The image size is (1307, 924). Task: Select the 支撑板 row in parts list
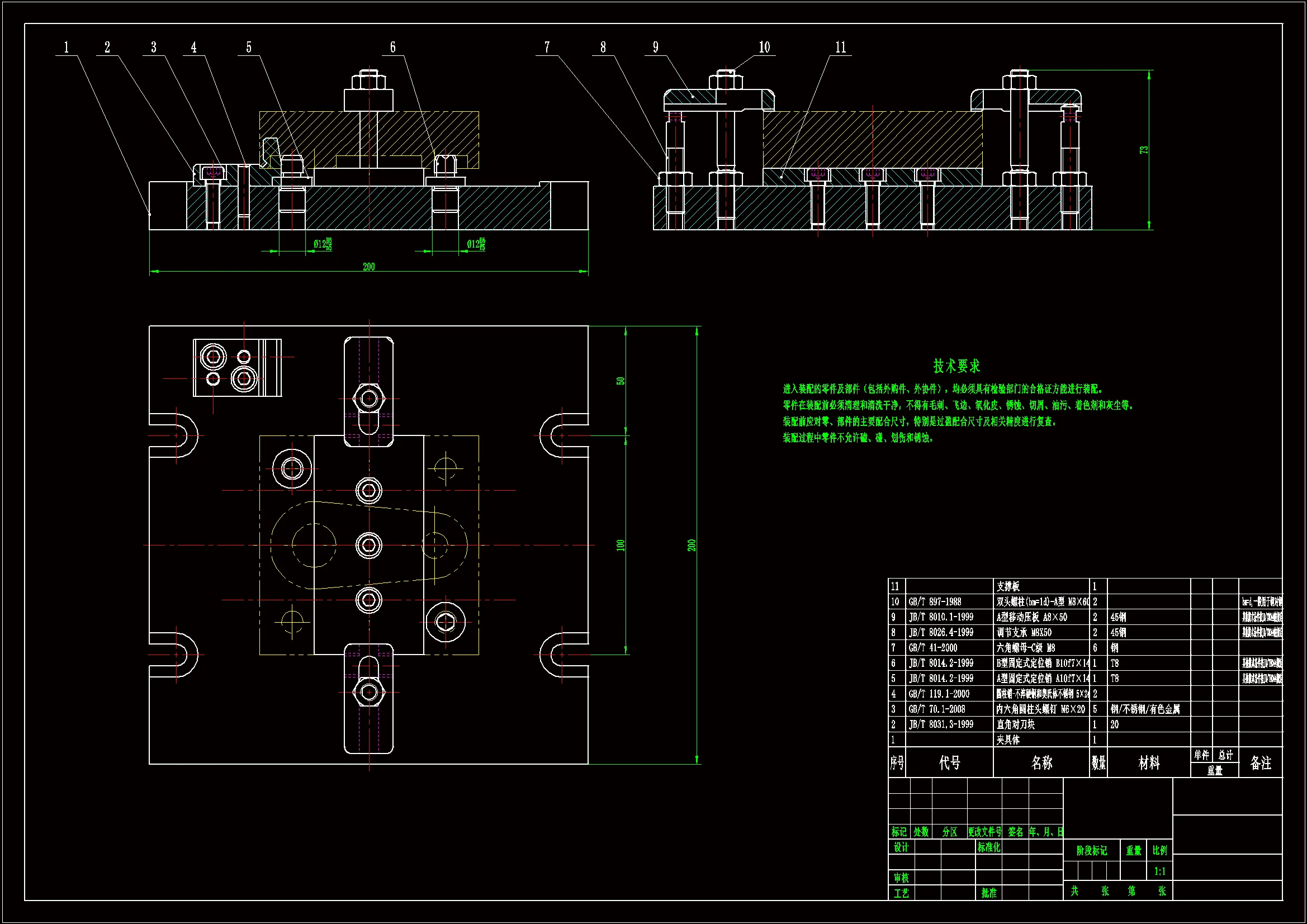pyautogui.click(x=1008, y=586)
